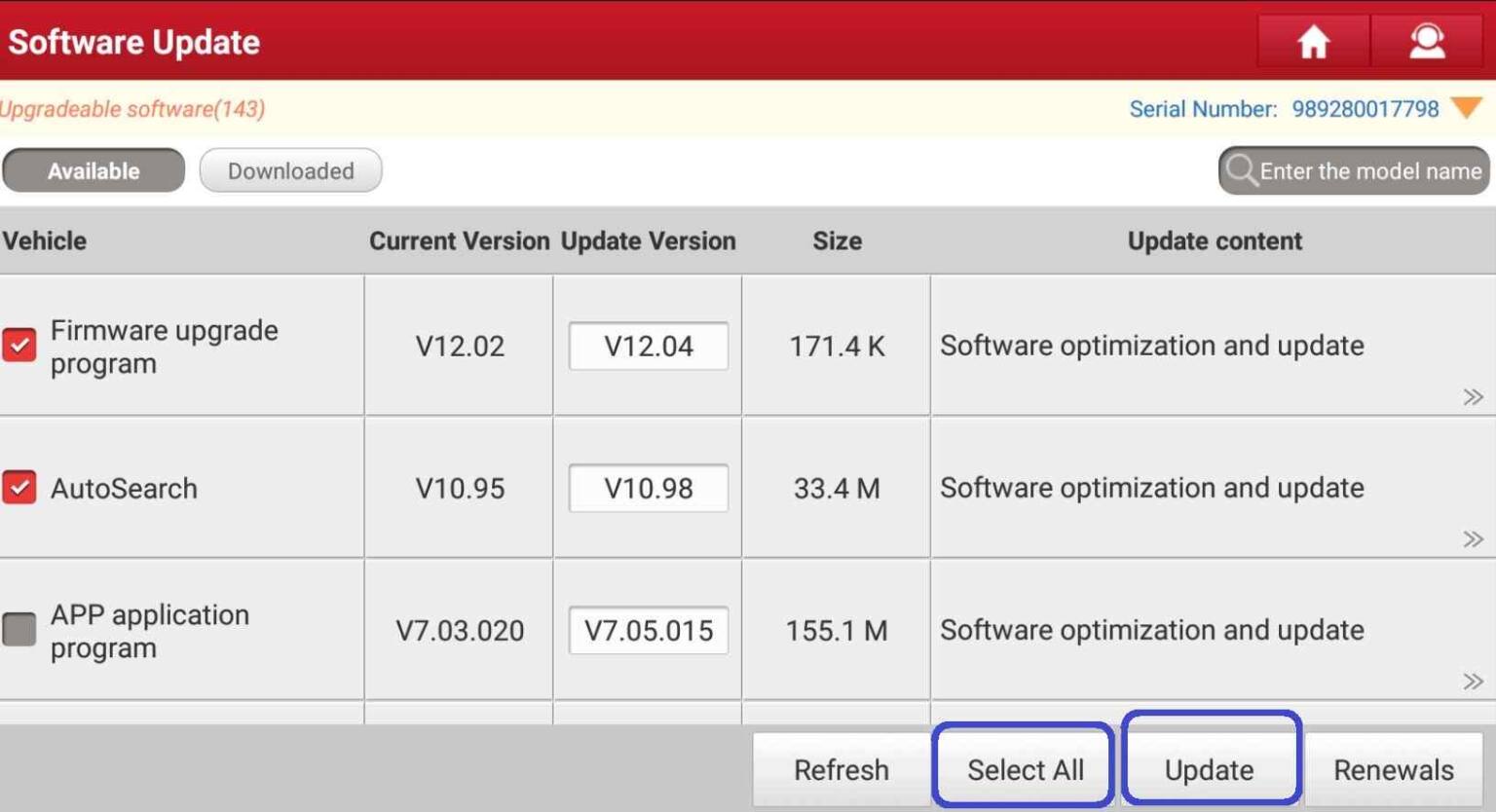Image resolution: width=1496 pixels, height=812 pixels.
Task: Expand AutoSearch update content details
Action: [x=1473, y=538]
